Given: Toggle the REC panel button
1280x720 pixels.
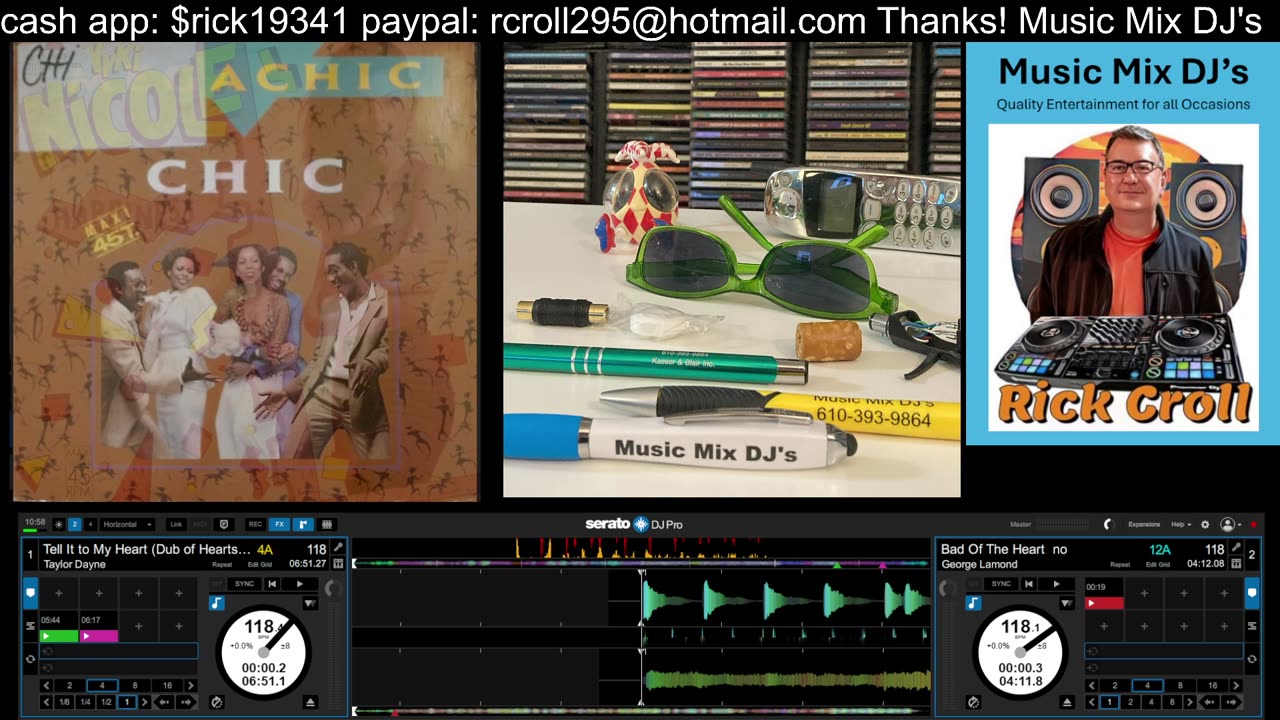Looking at the screenshot, I should pyautogui.click(x=255, y=524).
